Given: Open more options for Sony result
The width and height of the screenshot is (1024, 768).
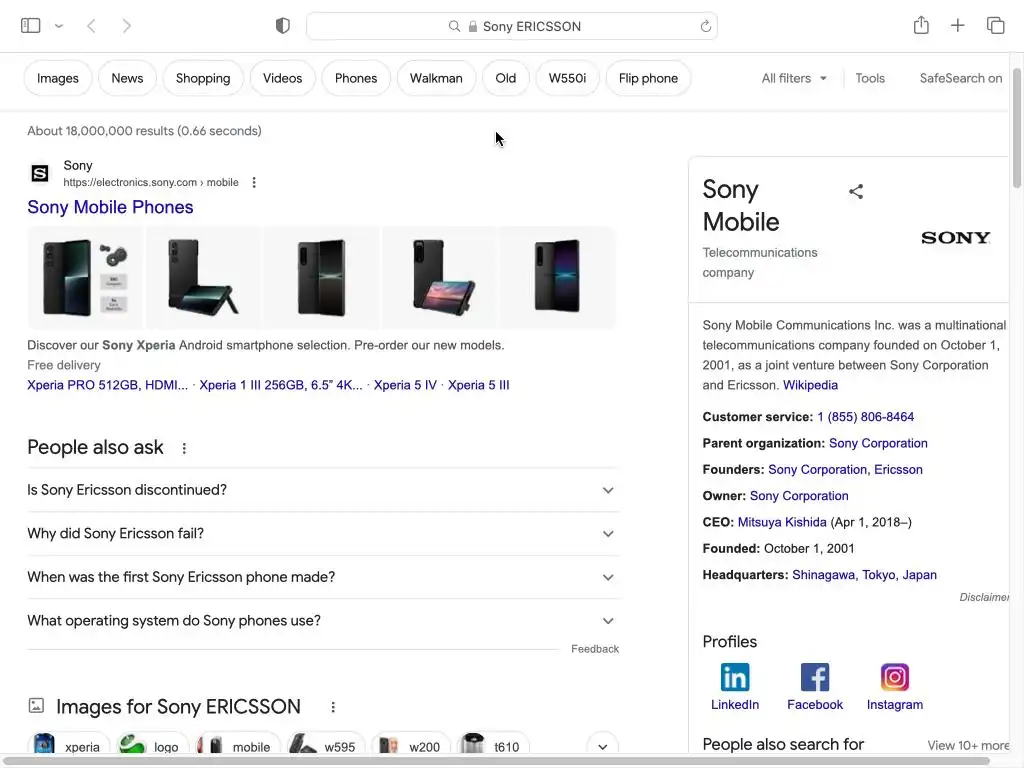Looking at the screenshot, I should [254, 182].
